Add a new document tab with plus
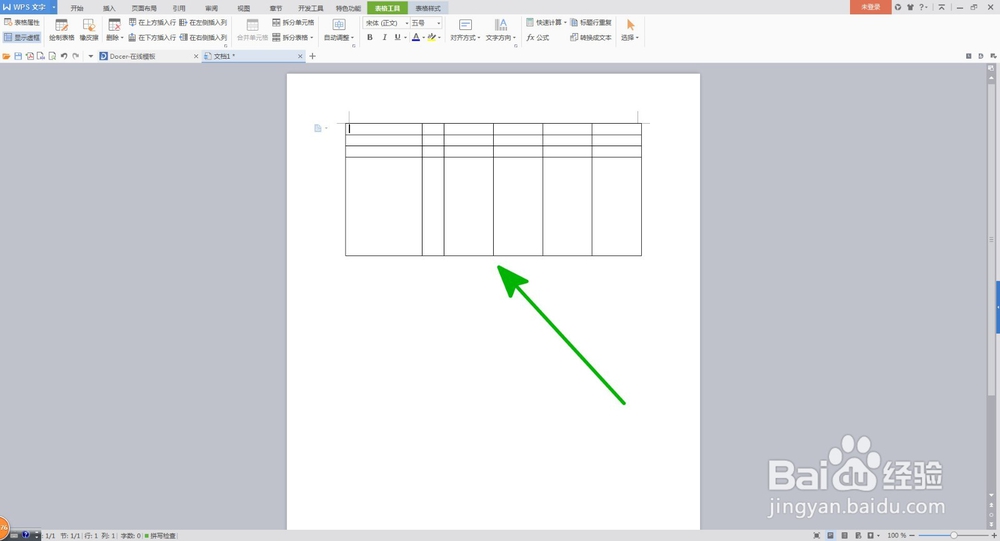 tap(312, 56)
